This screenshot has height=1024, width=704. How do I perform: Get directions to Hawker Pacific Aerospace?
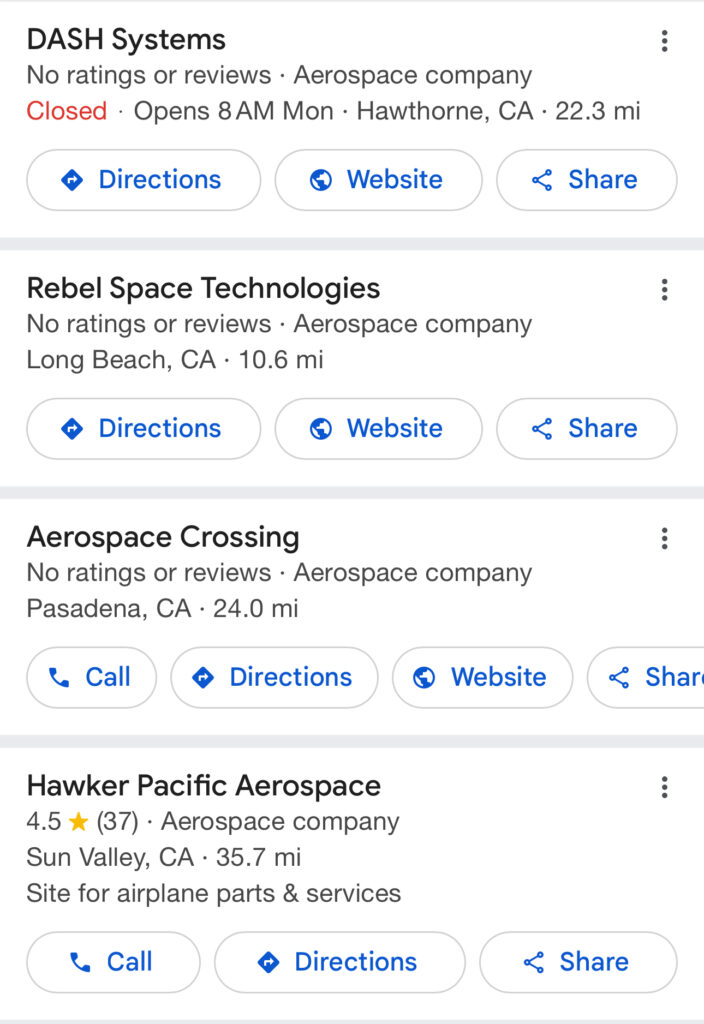(x=340, y=962)
